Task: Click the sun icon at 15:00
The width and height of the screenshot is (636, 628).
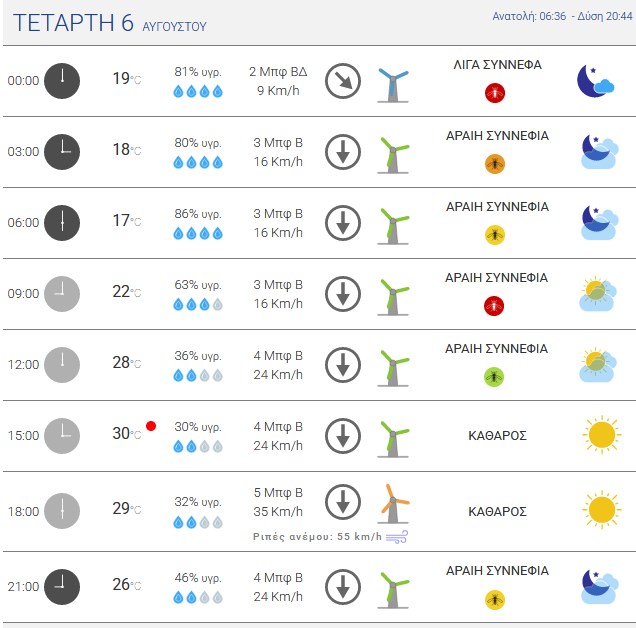Action: tap(602, 434)
